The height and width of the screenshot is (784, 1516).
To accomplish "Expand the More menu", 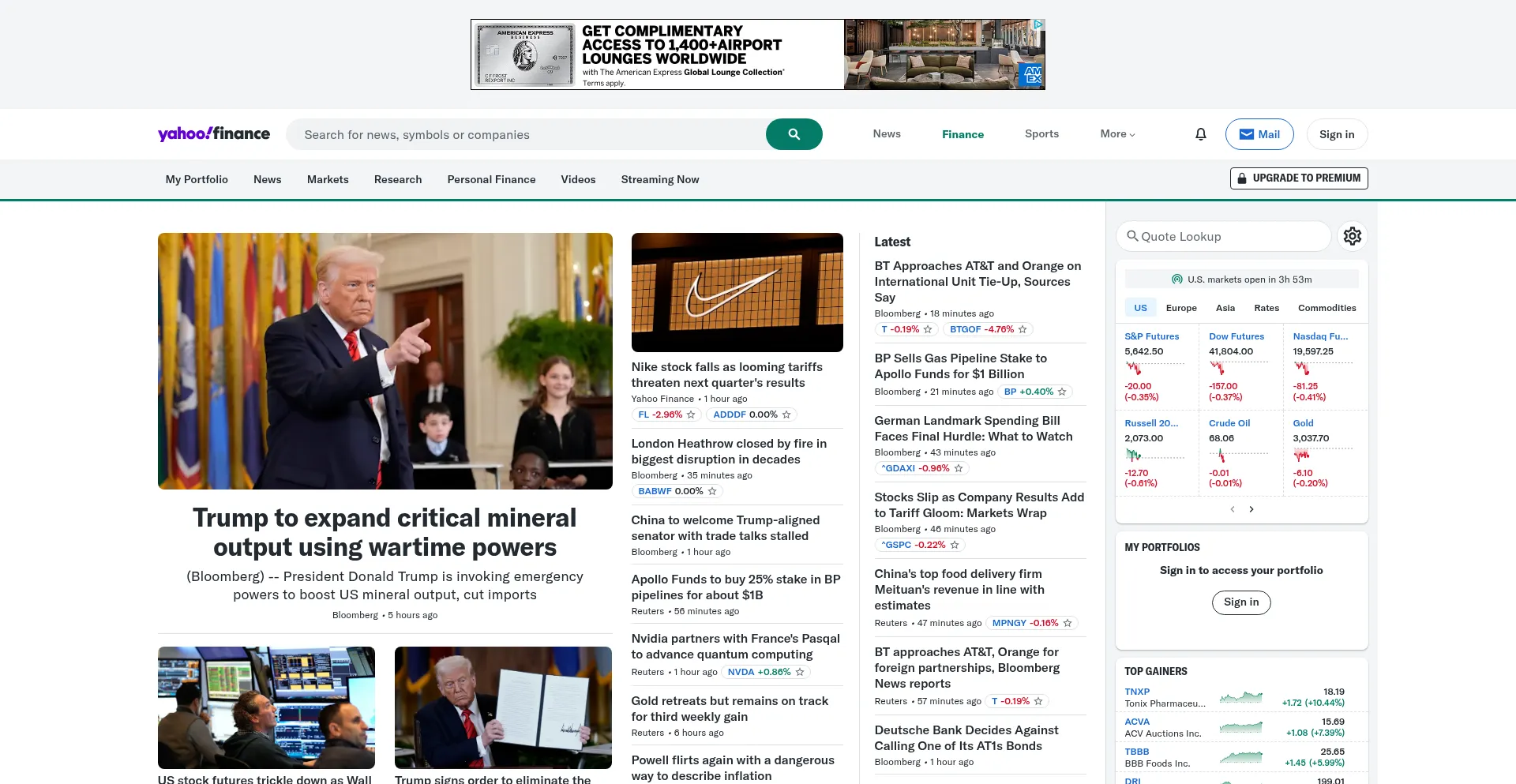I will (x=1117, y=134).
